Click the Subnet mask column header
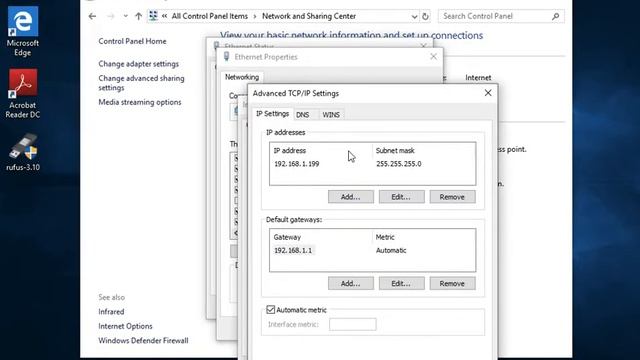 click(x=395, y=151)
